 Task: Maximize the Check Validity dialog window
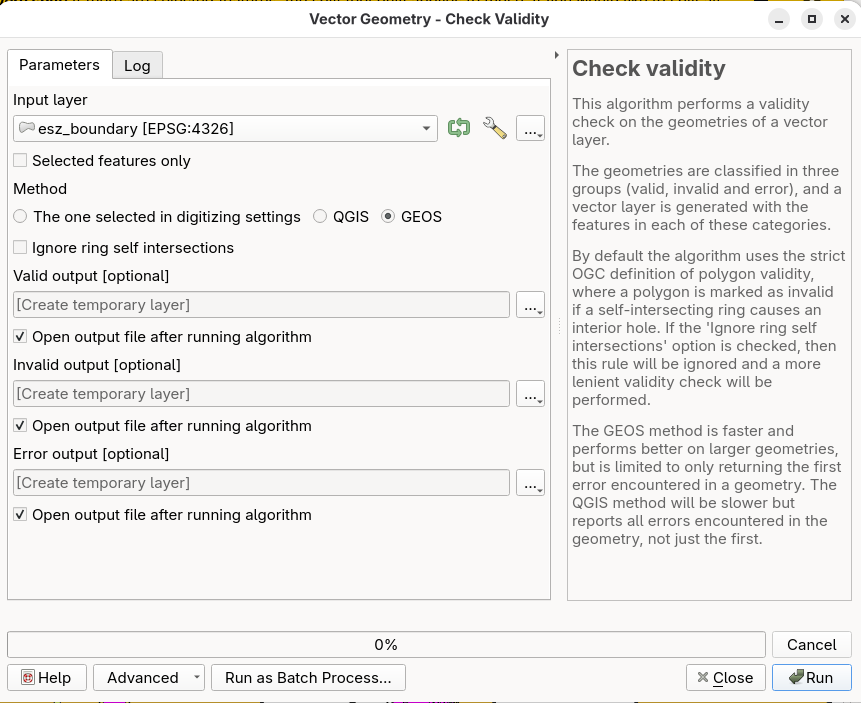[x=812, y=19]
